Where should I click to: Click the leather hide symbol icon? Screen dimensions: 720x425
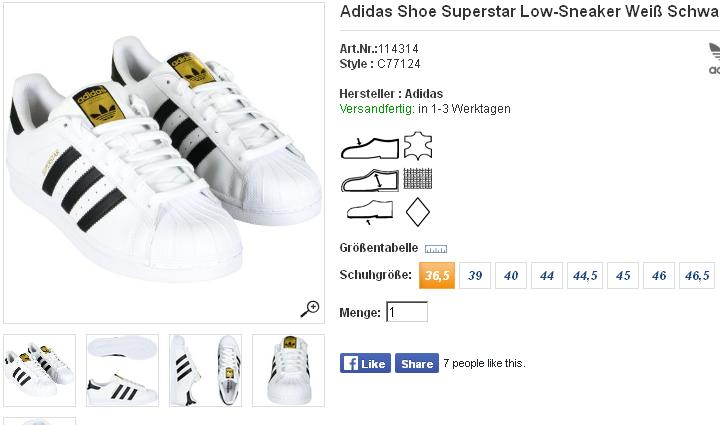click(417, 147)
